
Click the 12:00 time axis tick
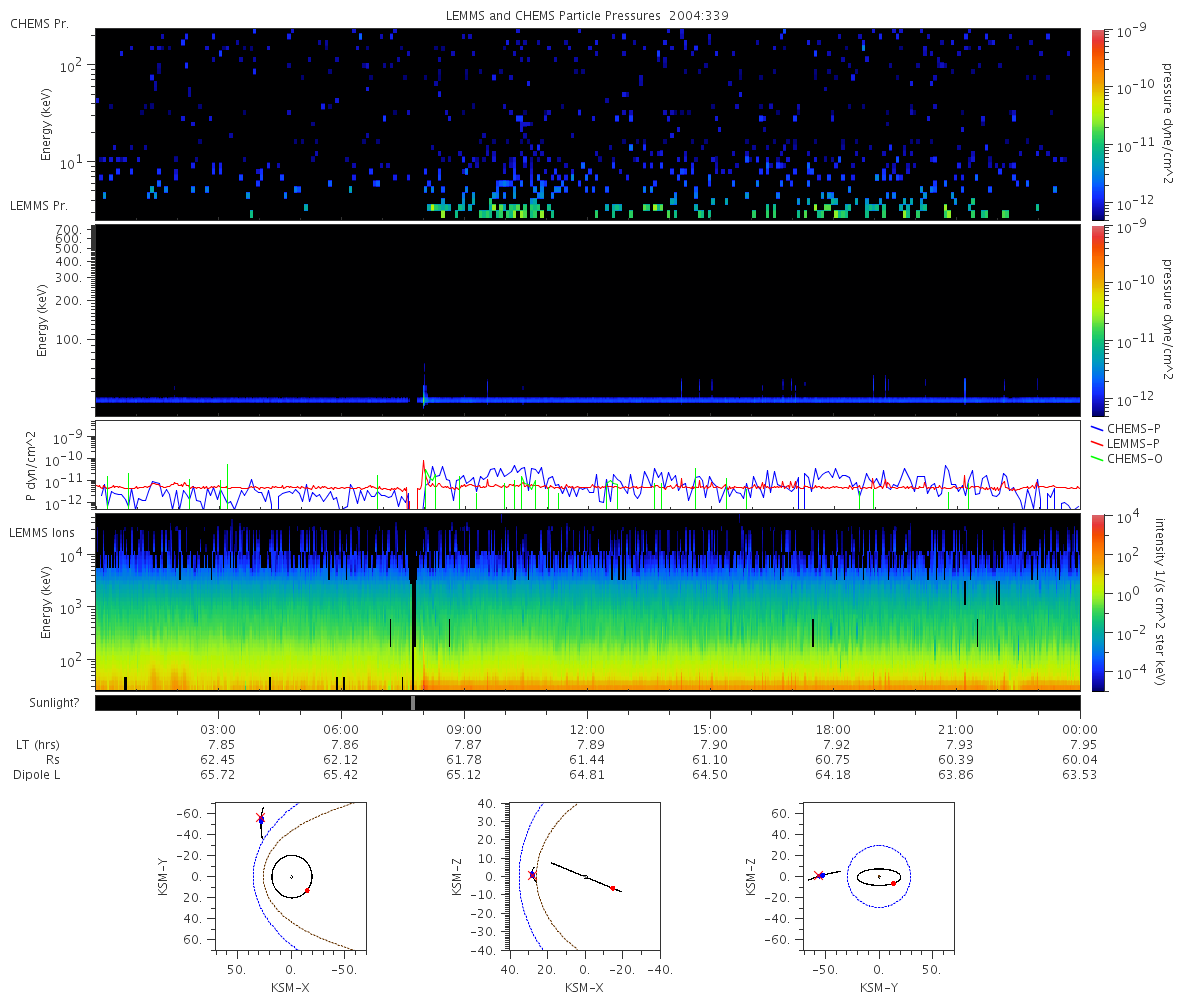point(587,729)
